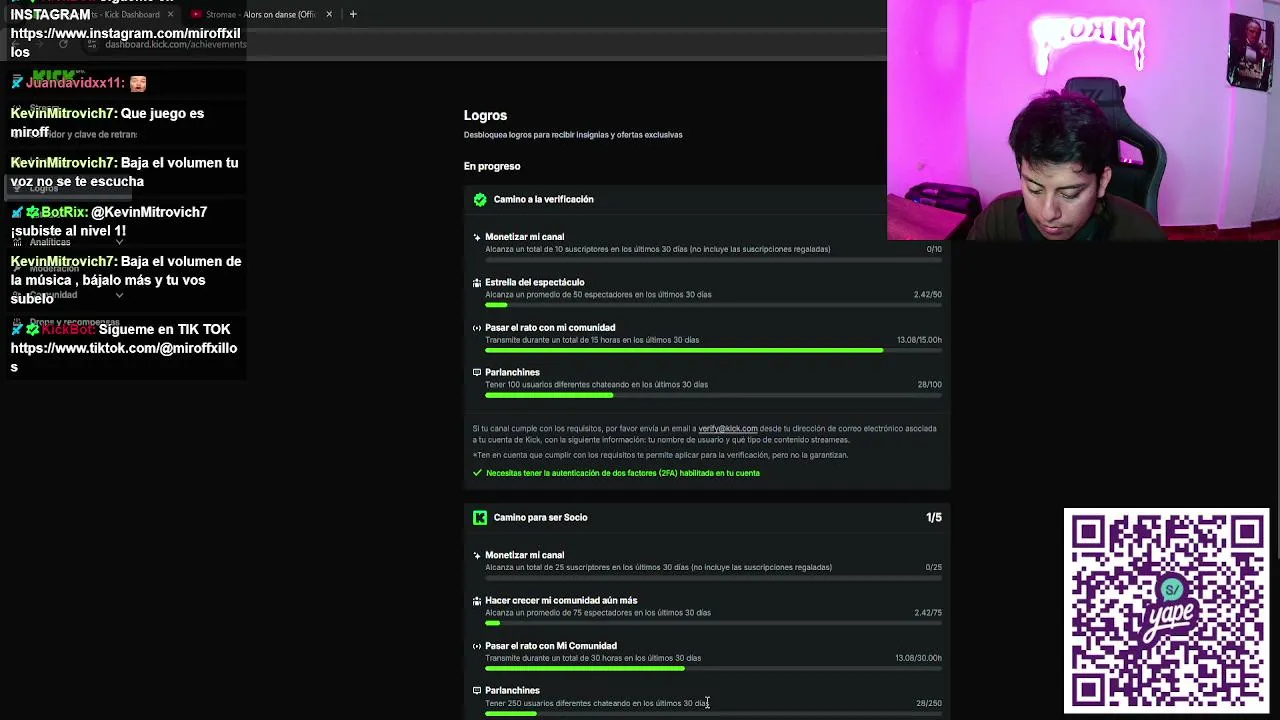Click the Logros page heading
This screenshot has height=720, width=1280.
coord(485,115)
